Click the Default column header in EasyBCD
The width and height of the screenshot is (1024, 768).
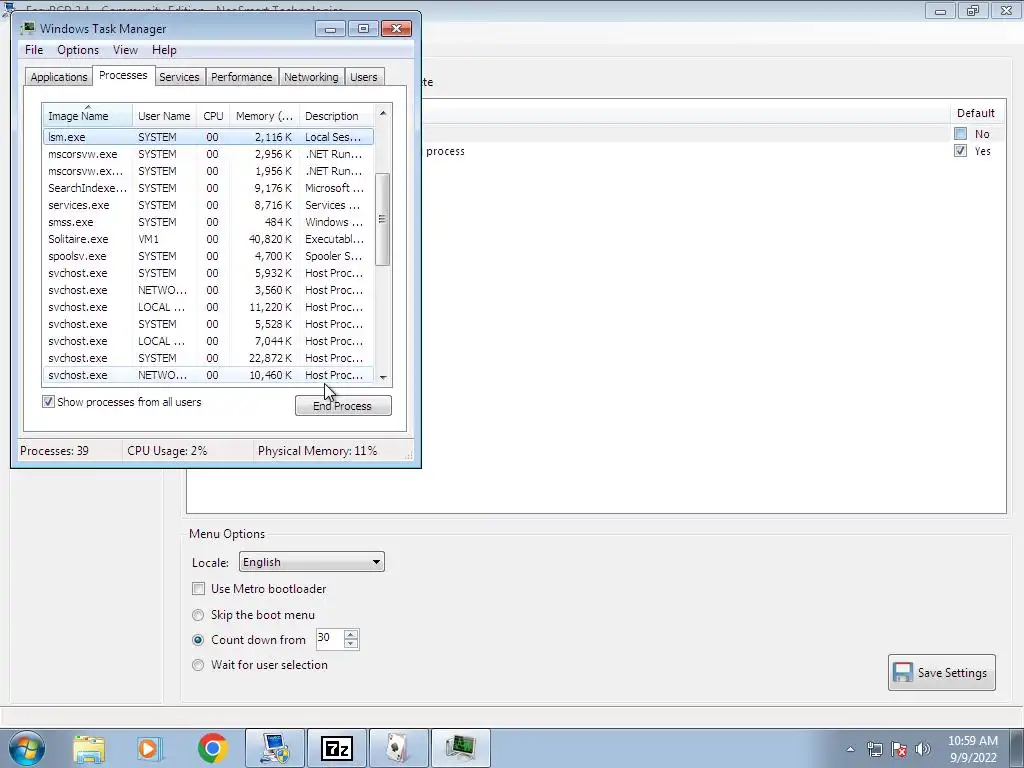976,113
